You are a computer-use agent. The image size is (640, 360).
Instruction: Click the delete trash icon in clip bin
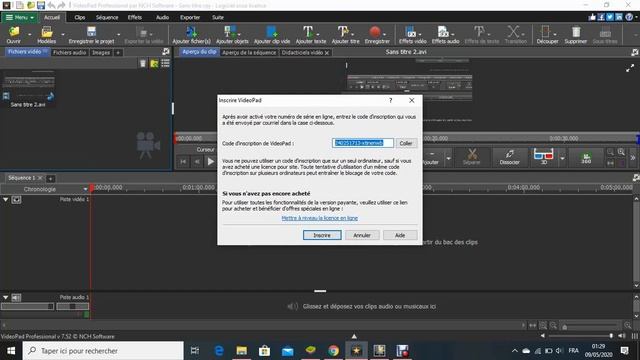coord(143,63)
